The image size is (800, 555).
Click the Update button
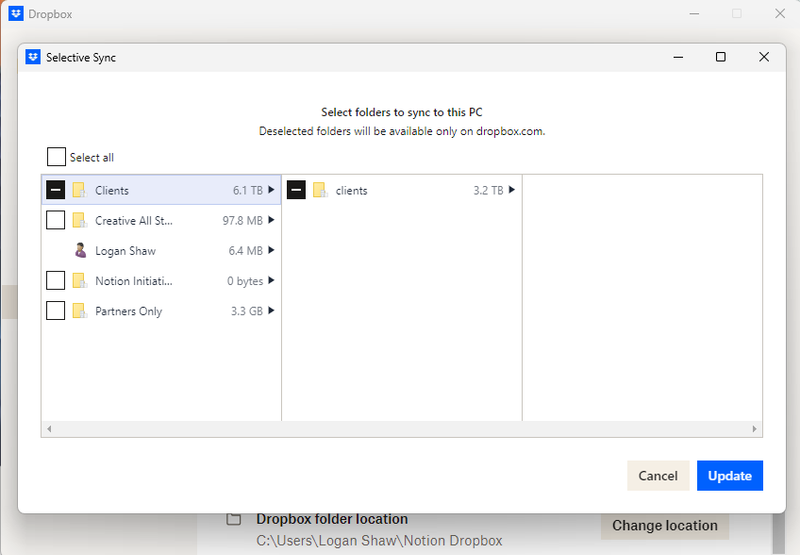pyautogui.click(x=730, y=475)
